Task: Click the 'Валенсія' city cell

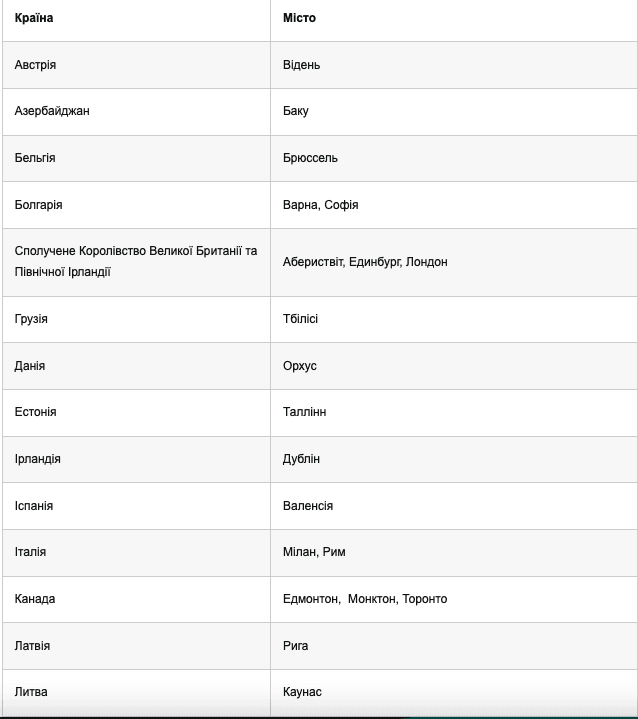Action: [308, 506]
